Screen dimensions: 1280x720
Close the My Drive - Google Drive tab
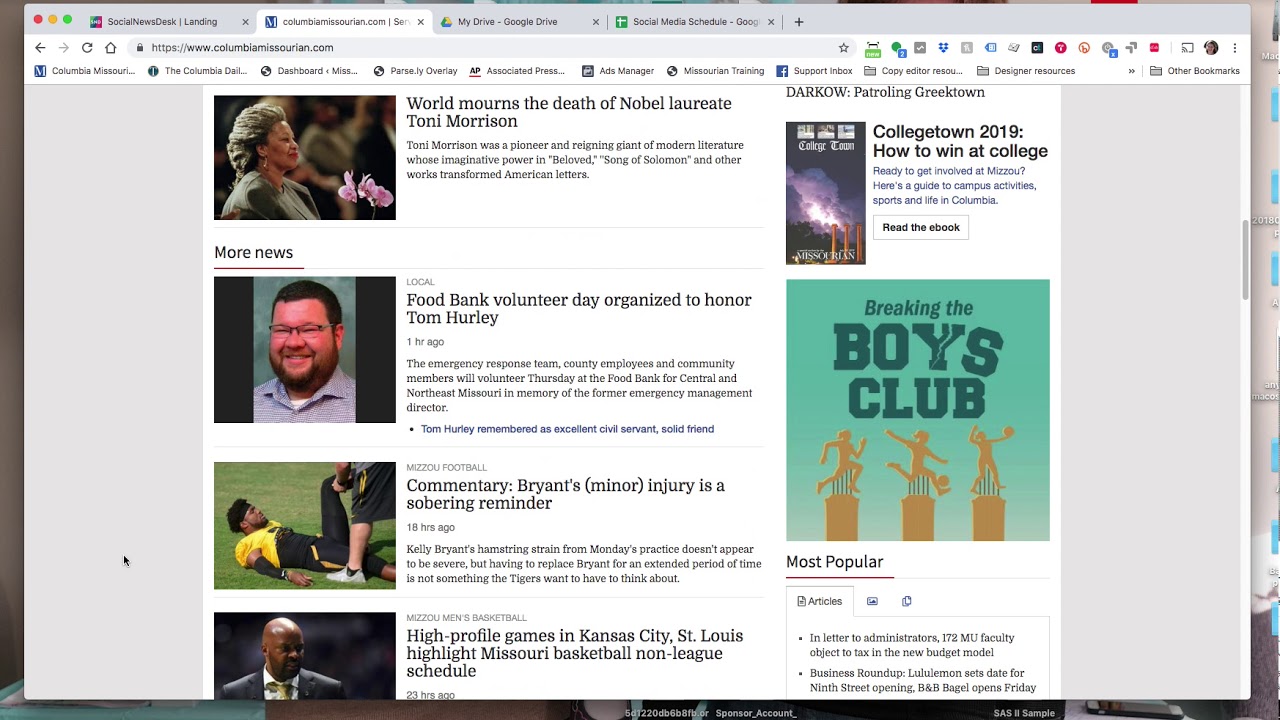point(596,21)
